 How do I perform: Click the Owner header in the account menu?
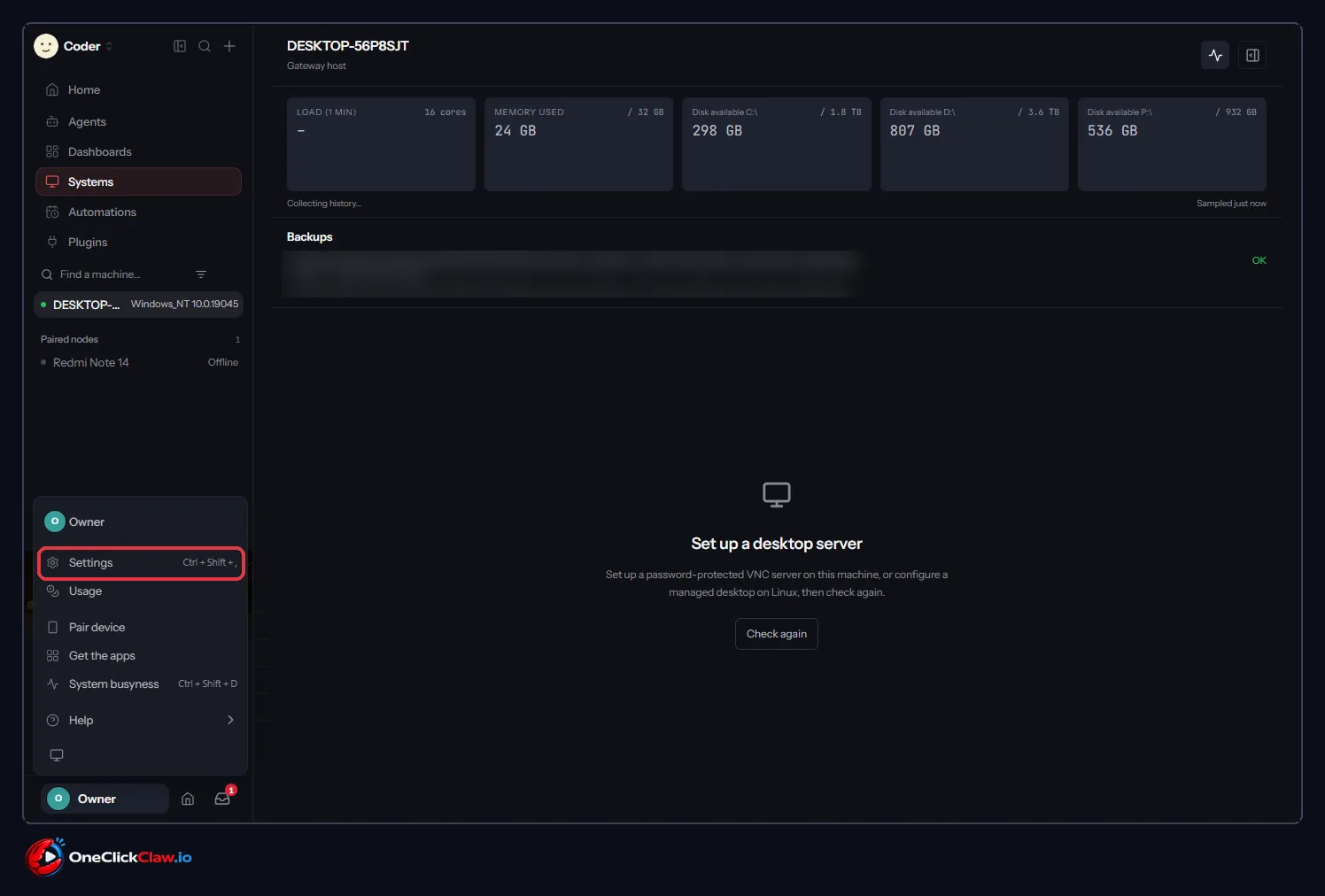pos(141,521)
